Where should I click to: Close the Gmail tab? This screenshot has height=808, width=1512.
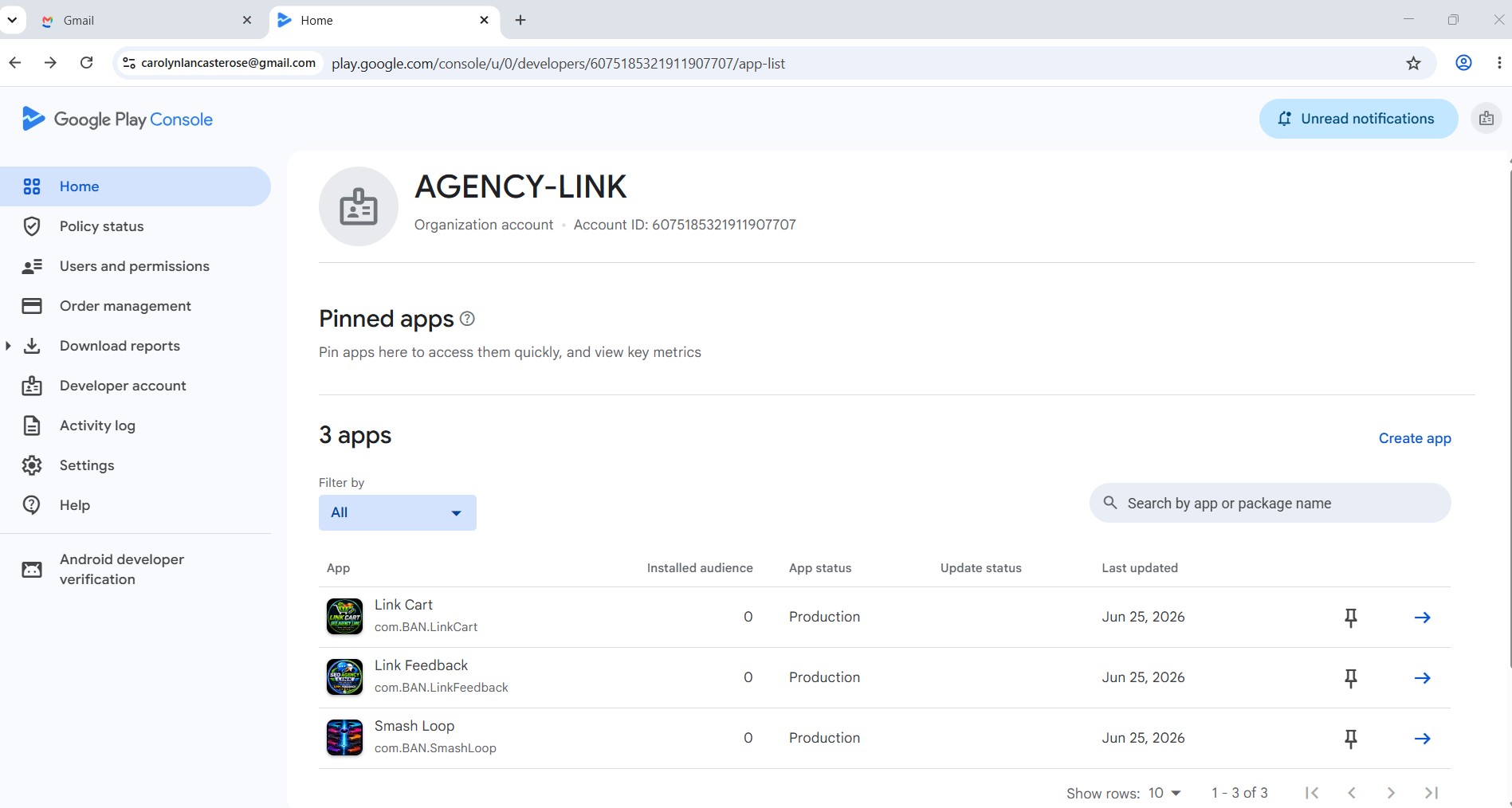tap(247, 20)
